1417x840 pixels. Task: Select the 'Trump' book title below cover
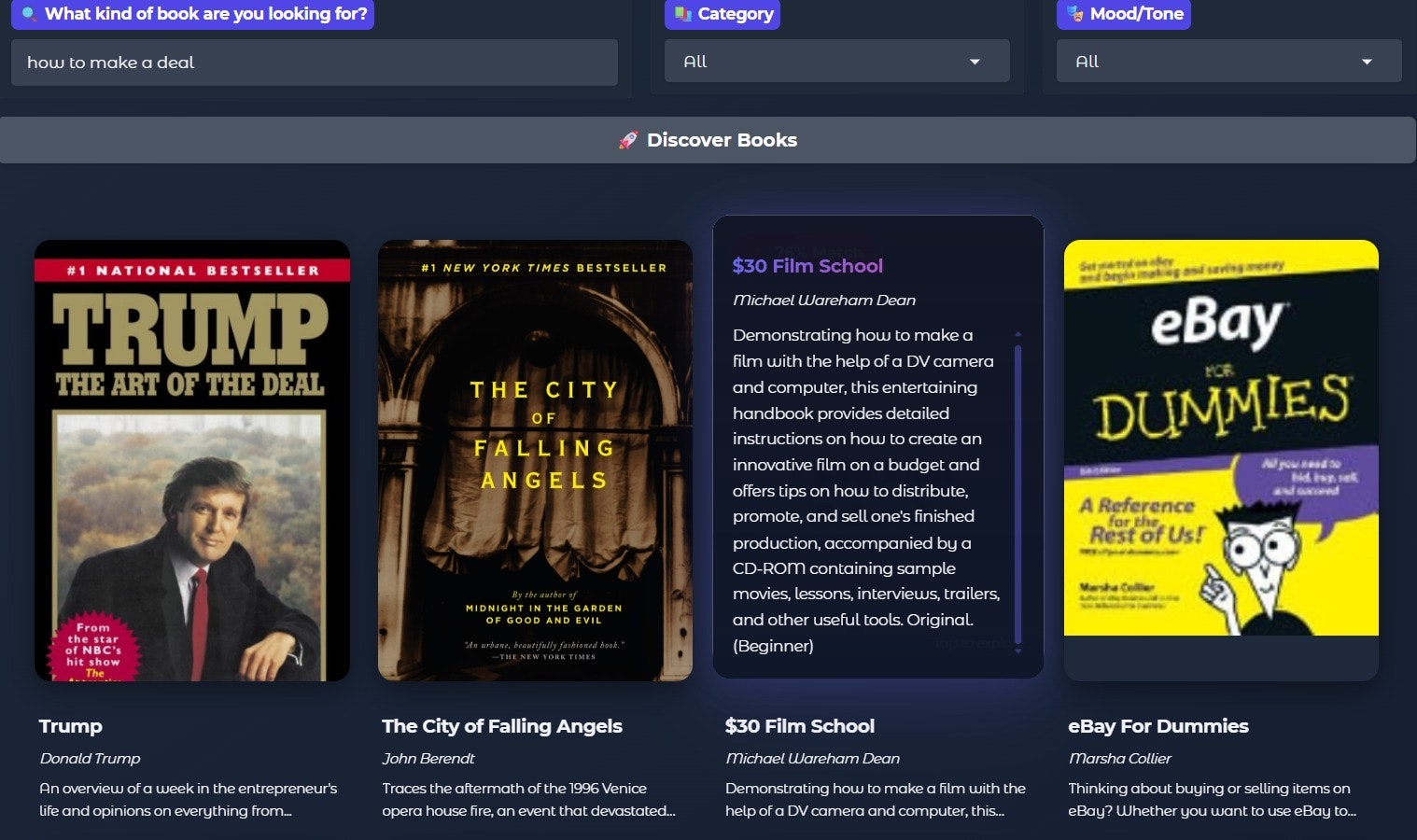coord(71,726)
